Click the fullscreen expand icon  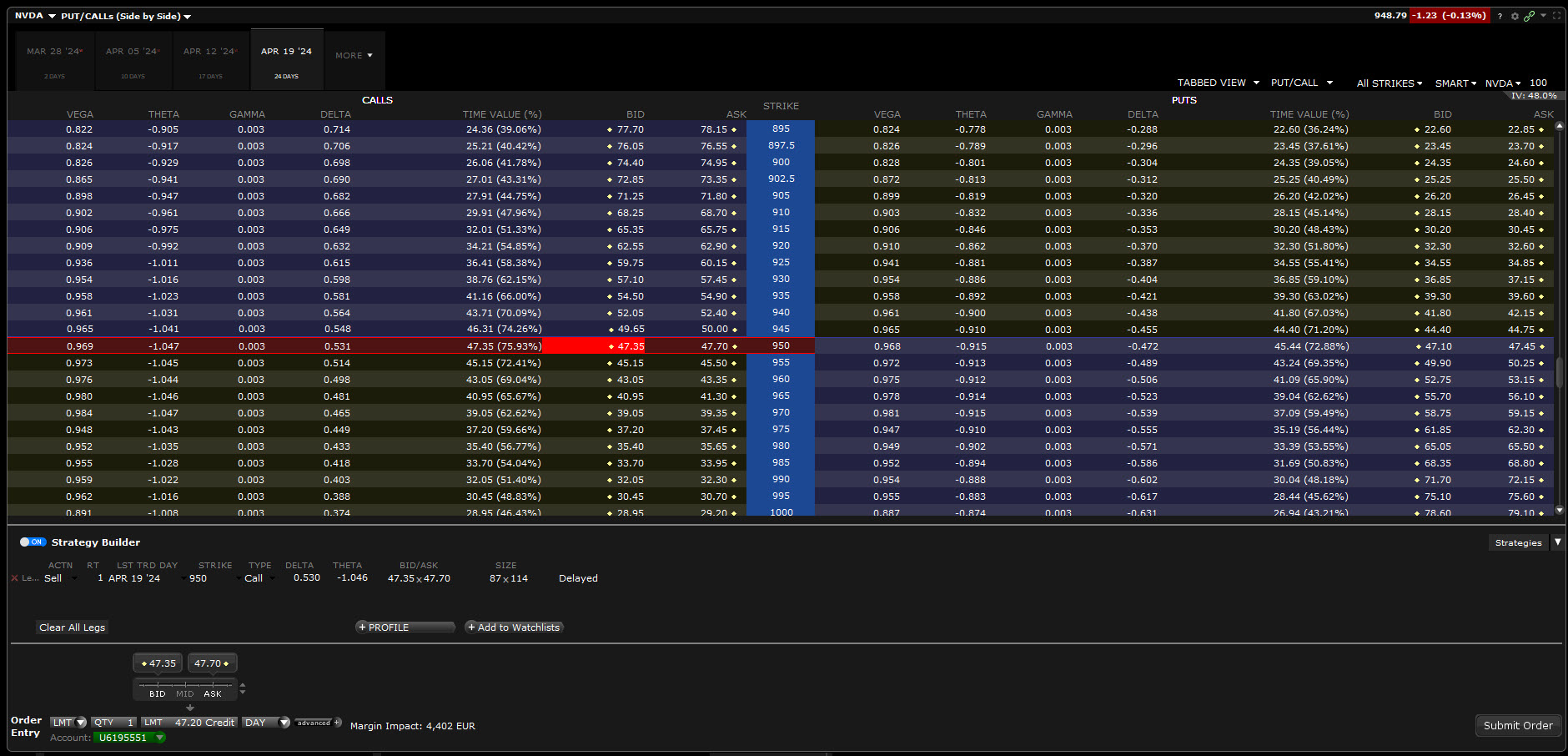click(1556, 16)
